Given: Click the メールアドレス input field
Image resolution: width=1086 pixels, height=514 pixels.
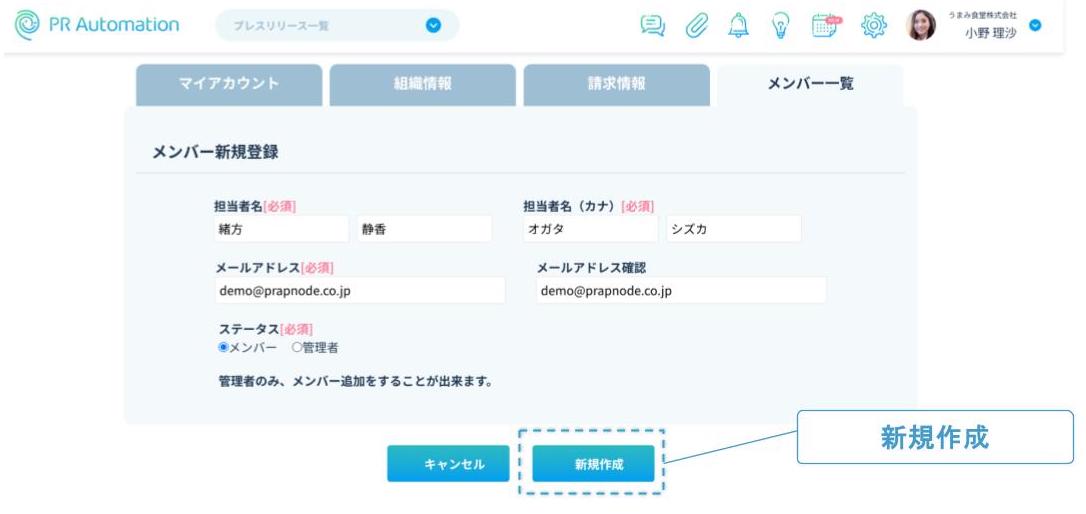Looking at the screenshot, I should pyautogui.click(x=359, y=291).
